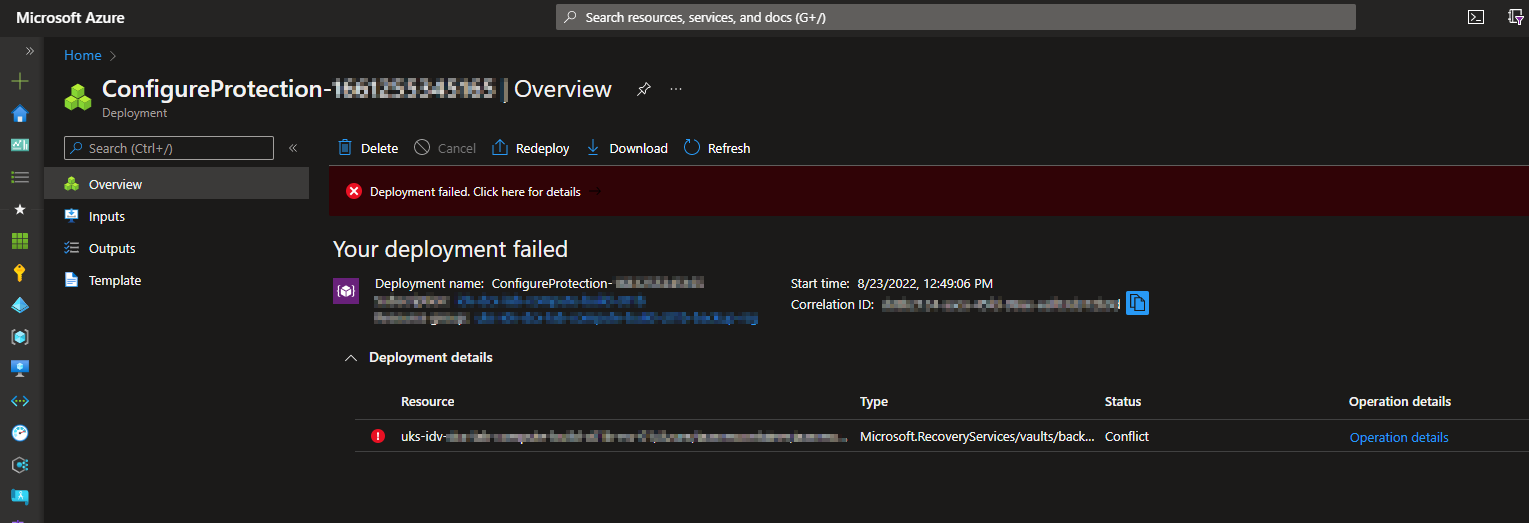Open the Operation details link
This screenshot has width=1529, height=523.
(1399, 437)
